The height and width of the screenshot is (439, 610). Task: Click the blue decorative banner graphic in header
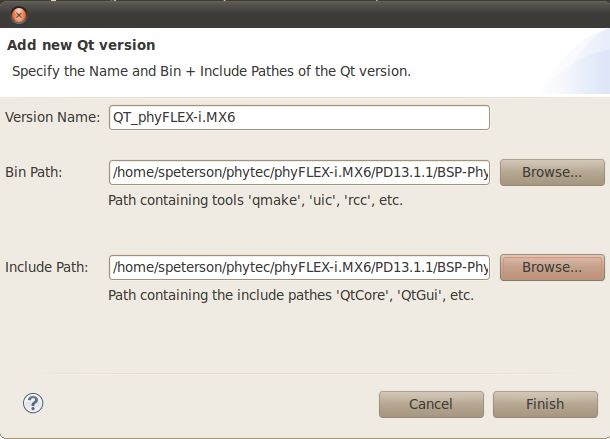pyautogui.click(x=580, y=64)
